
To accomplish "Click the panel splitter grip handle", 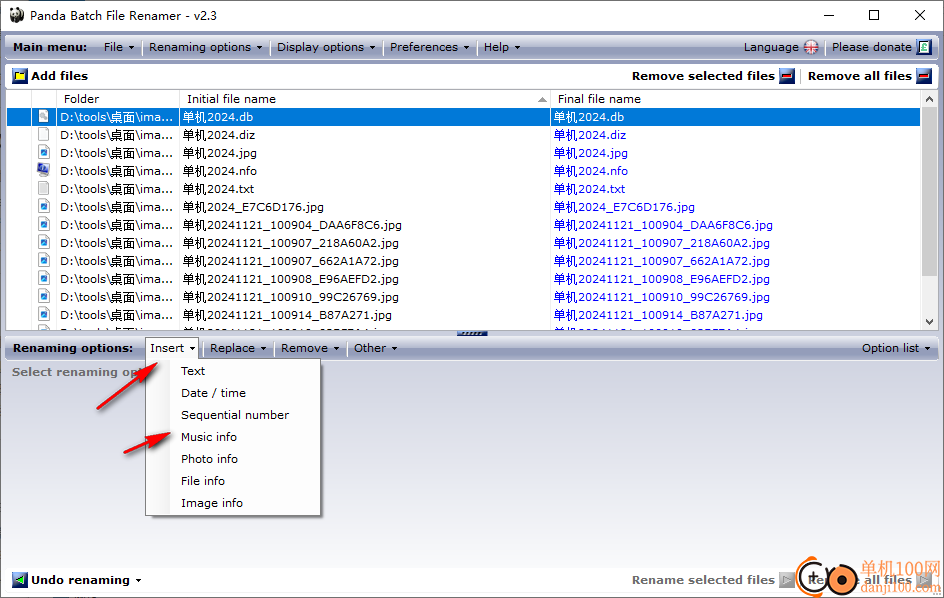I will pos(472,333).
